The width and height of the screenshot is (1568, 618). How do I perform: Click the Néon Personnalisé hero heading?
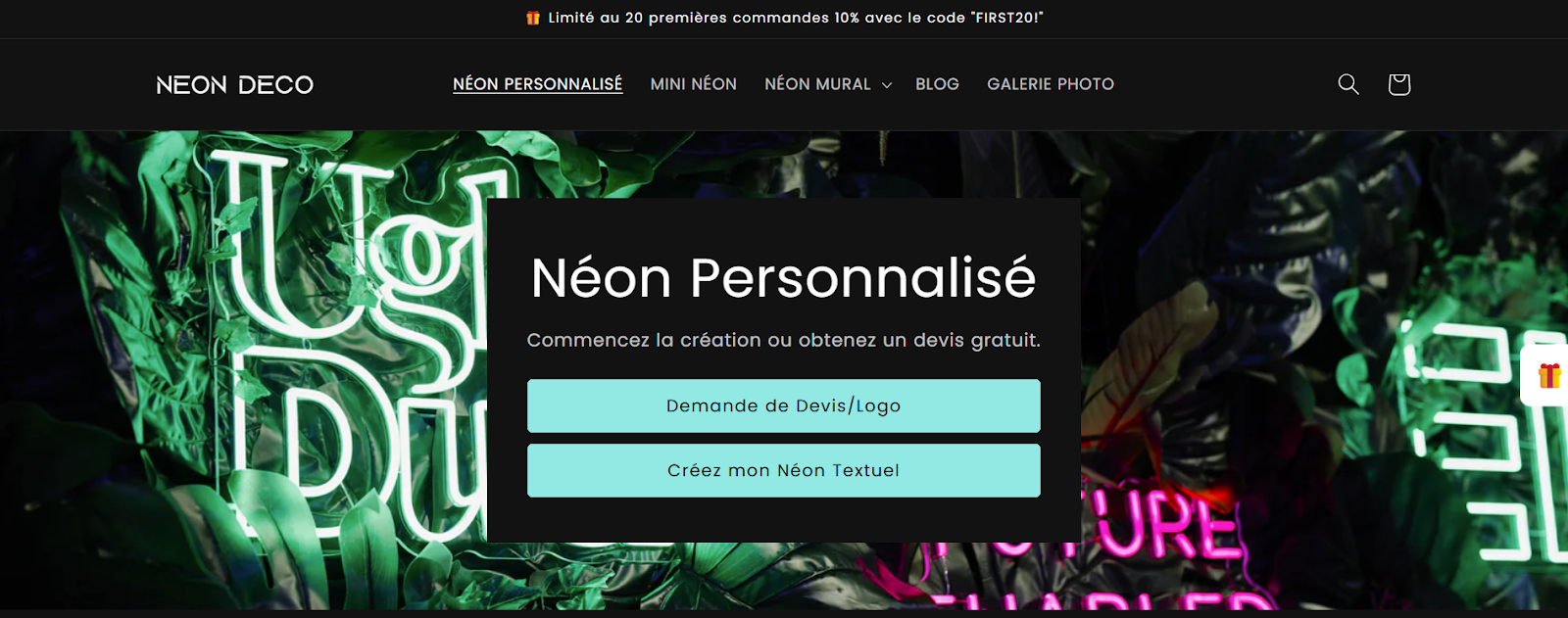[784, 277]
